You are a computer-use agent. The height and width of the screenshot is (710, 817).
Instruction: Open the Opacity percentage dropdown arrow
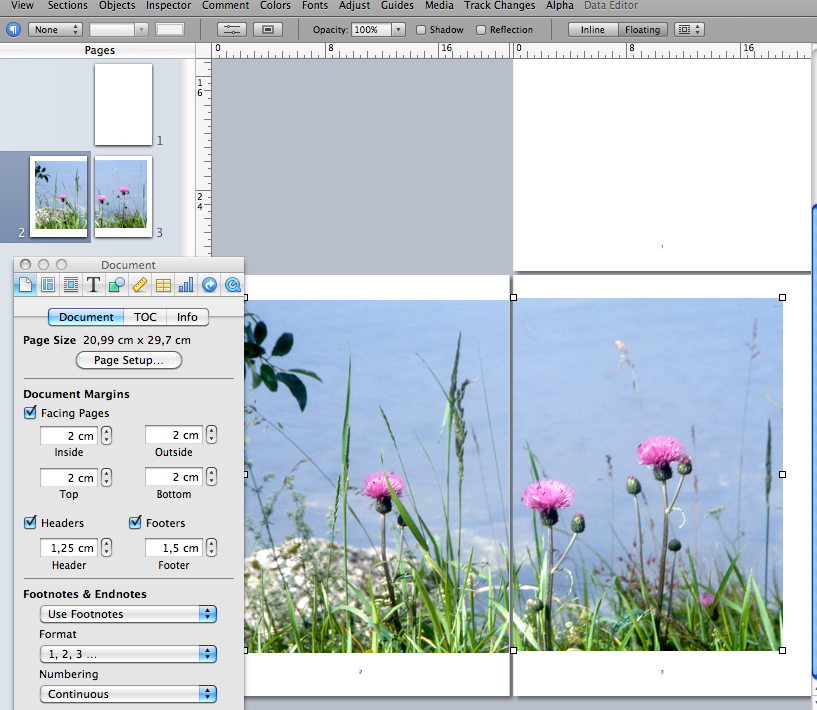click(x=398, y=30)
